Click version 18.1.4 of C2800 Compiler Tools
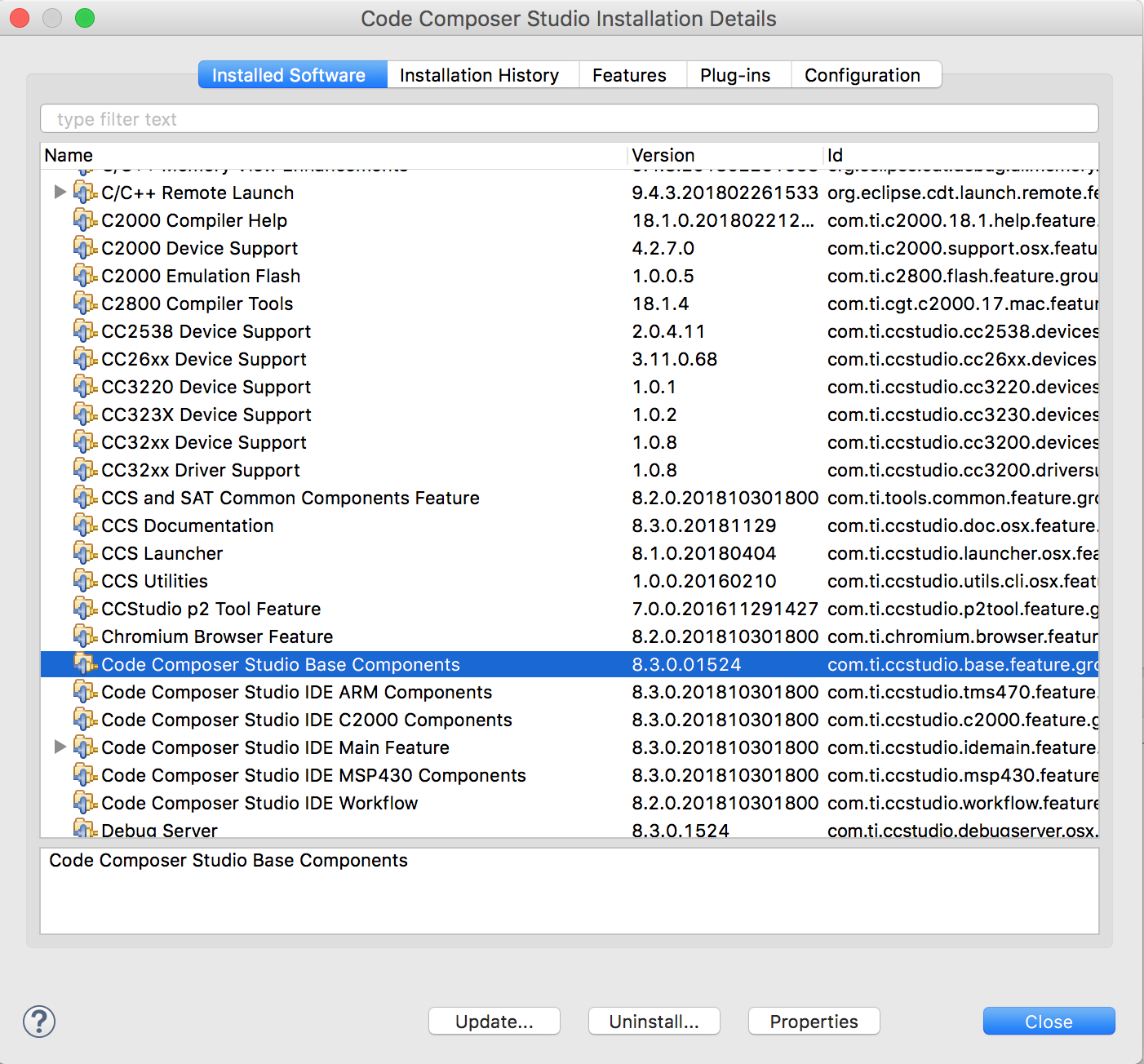Image resolution: width=1144 pixels, height=1064 pixels. click(x=661, y=304)
